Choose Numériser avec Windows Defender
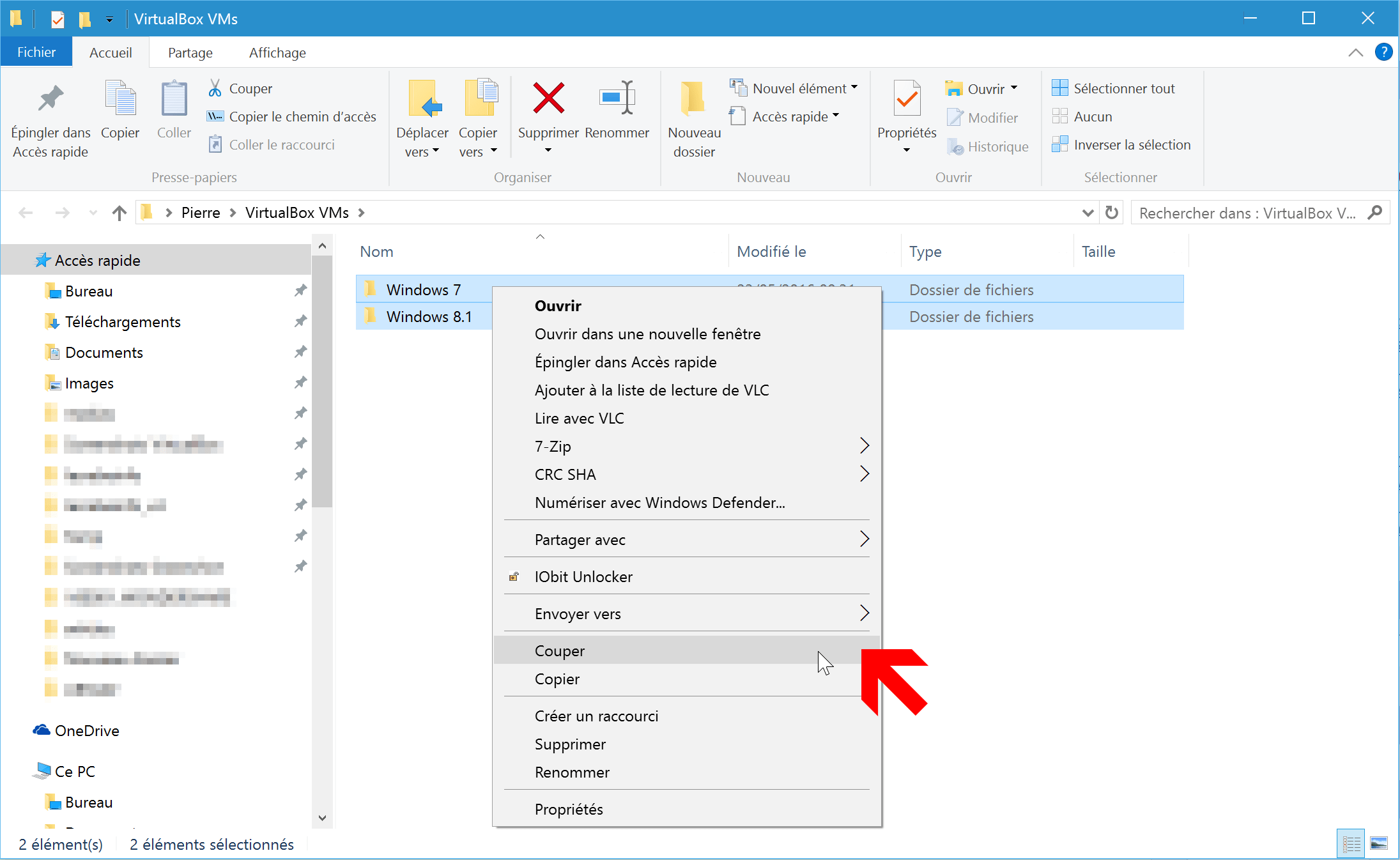Image resolution: width=1400 pixels, height=860 pixels. tap(687, 502)
